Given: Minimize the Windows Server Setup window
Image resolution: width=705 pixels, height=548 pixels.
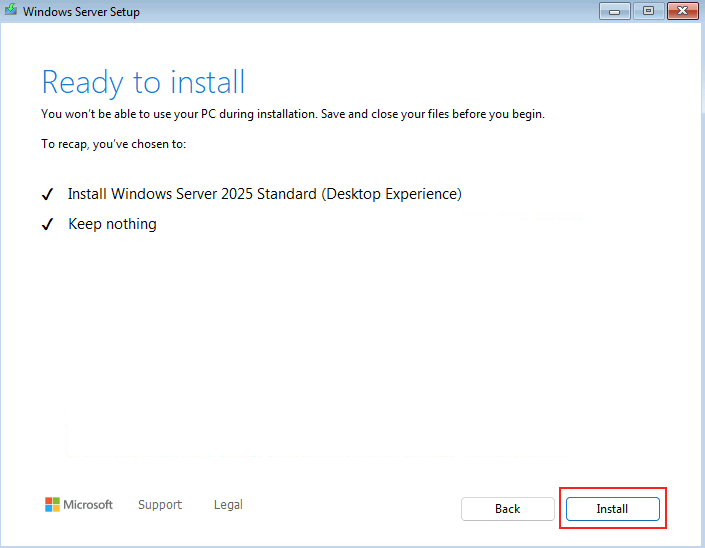Looking at the screenshot, I should point(614,11).
